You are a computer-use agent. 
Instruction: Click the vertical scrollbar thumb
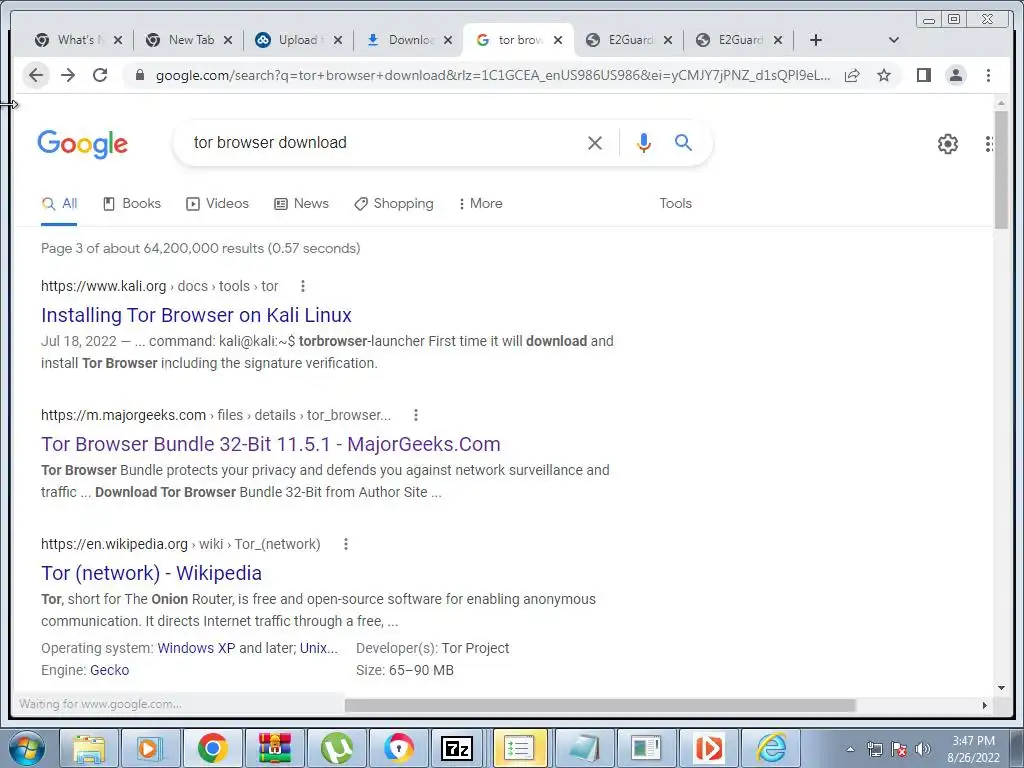coord(1001,170)
